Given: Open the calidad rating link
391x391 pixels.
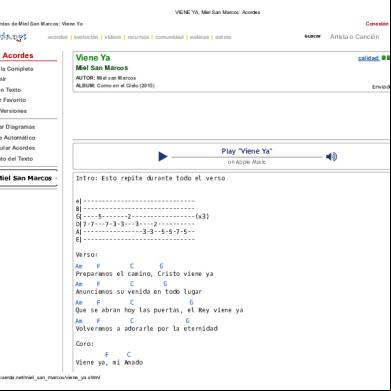Looking at the screenshot, I should click(369, 58).
